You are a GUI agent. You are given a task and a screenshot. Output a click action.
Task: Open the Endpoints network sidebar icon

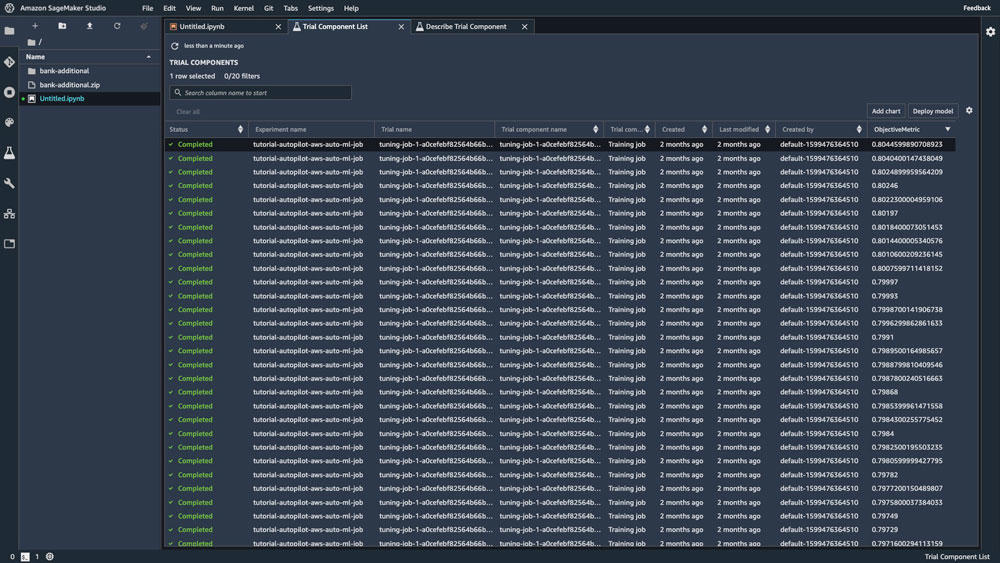(x=10, y=214)
